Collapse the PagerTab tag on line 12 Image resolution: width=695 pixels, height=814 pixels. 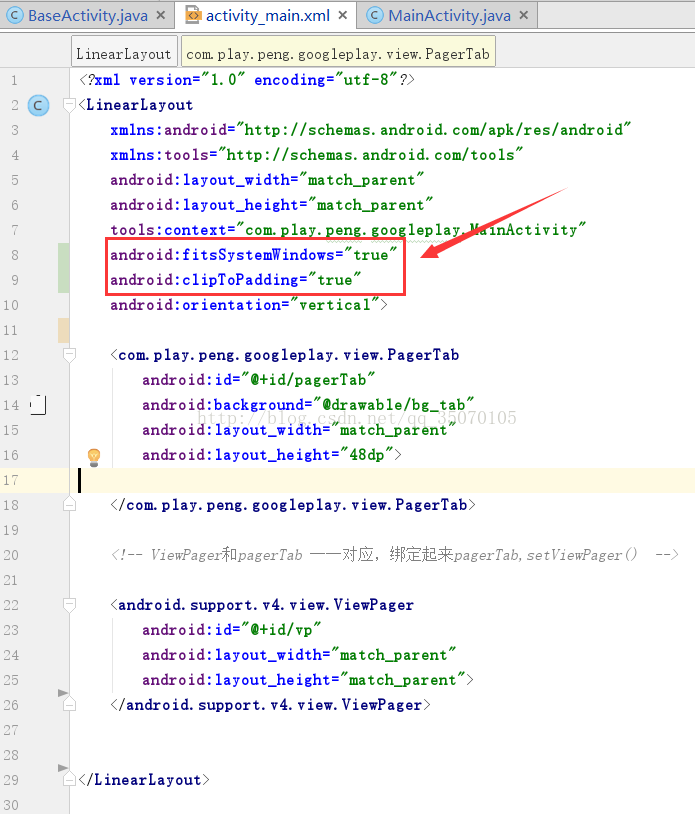(x=69, y=355)
